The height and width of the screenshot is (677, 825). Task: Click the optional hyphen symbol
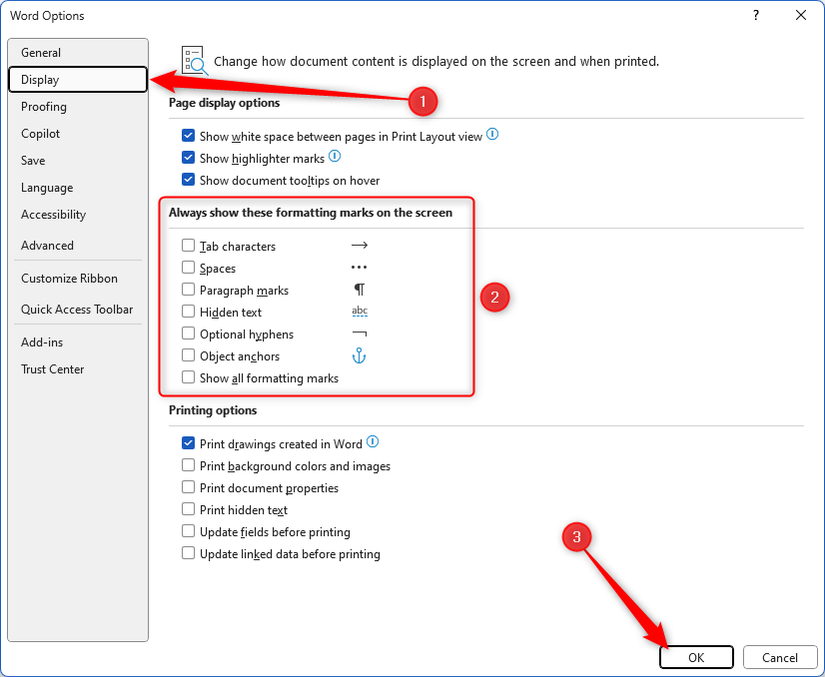[358, 334]
